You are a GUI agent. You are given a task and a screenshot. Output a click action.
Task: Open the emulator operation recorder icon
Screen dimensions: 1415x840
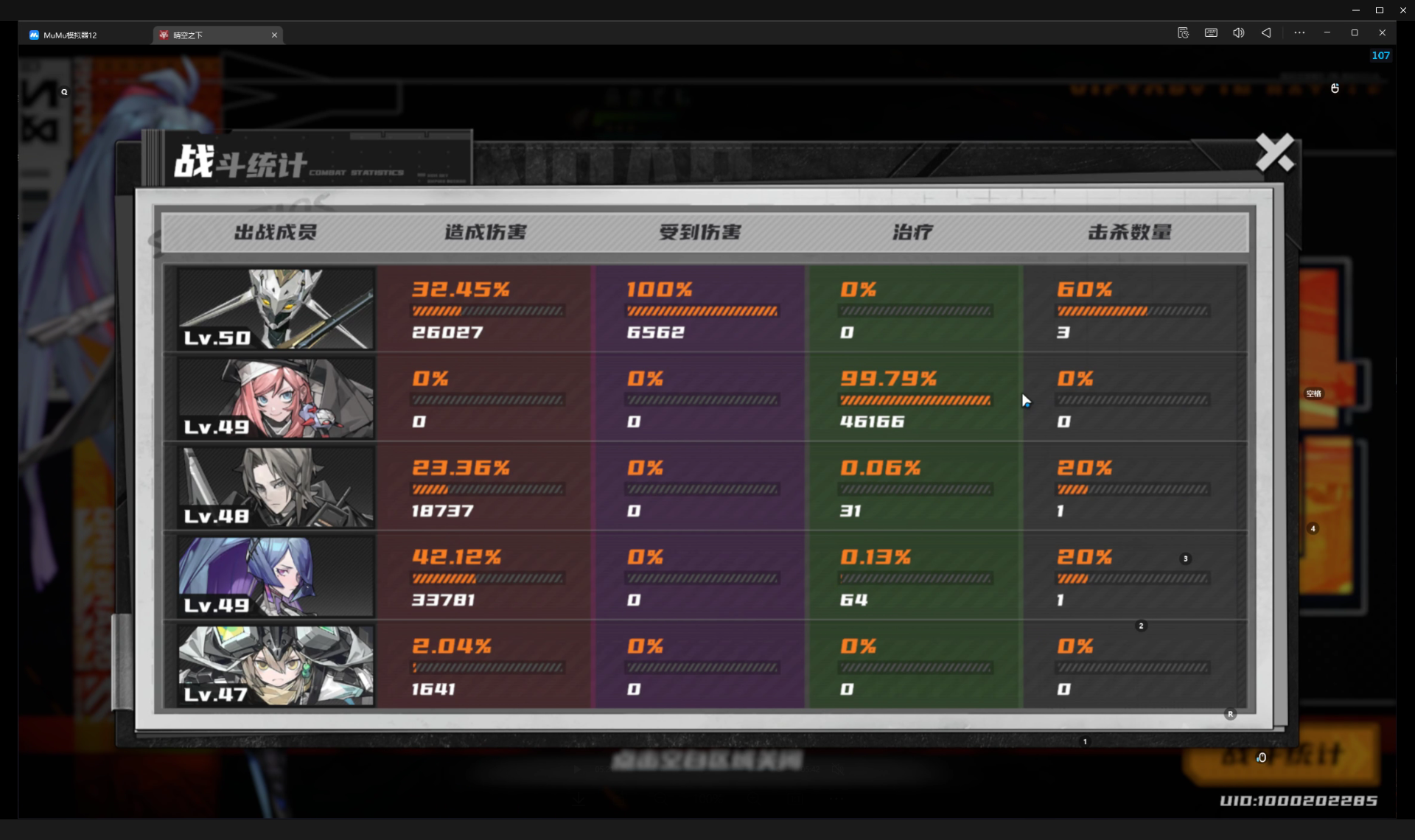pos(1183,32)
